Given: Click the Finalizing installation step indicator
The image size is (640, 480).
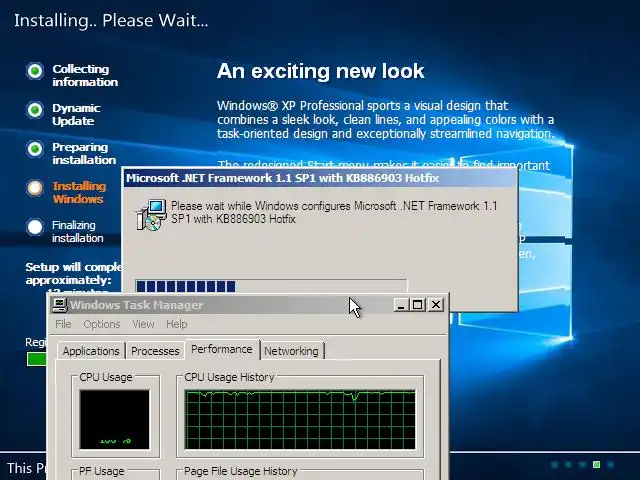Looking at the screenshot, I should (35, 227).
